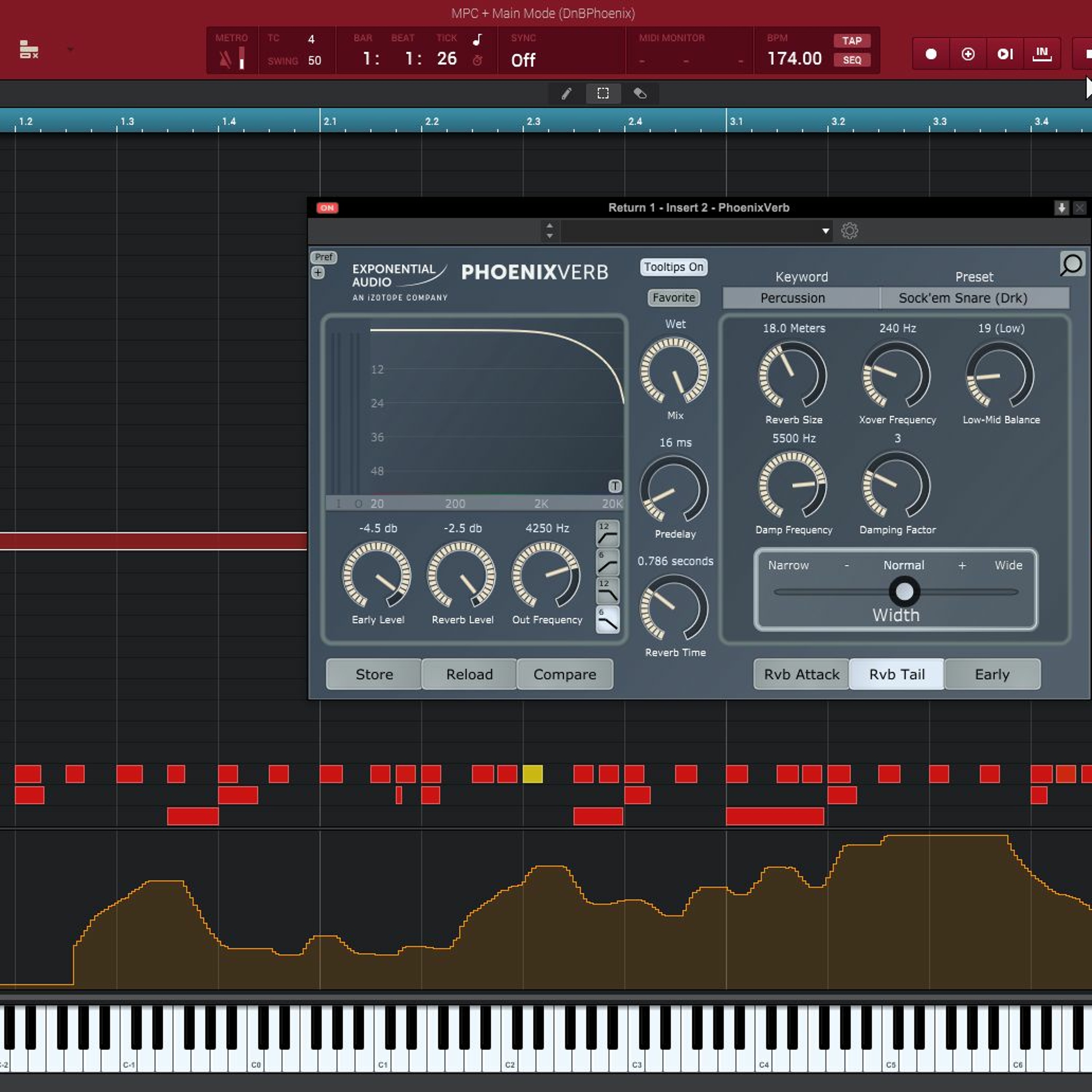1092x1092 pixels.
Task: Select the eraser tool
Action: 640,93
